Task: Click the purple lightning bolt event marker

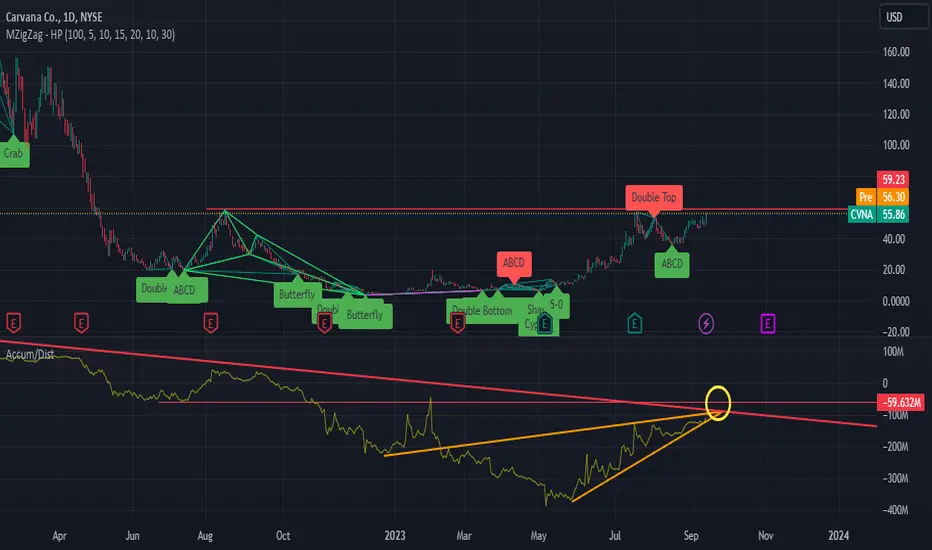Action: click(706, 323)
